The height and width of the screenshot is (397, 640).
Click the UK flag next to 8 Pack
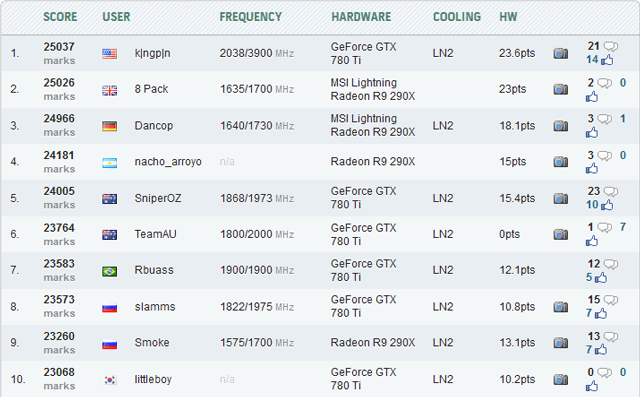click(x=109, y=90)
